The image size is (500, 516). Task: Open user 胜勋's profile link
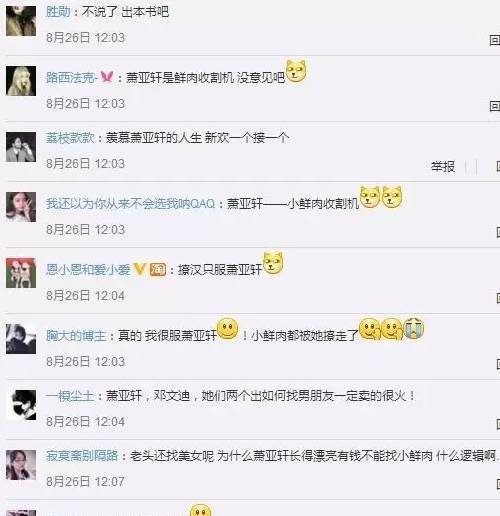pos(58,12)
